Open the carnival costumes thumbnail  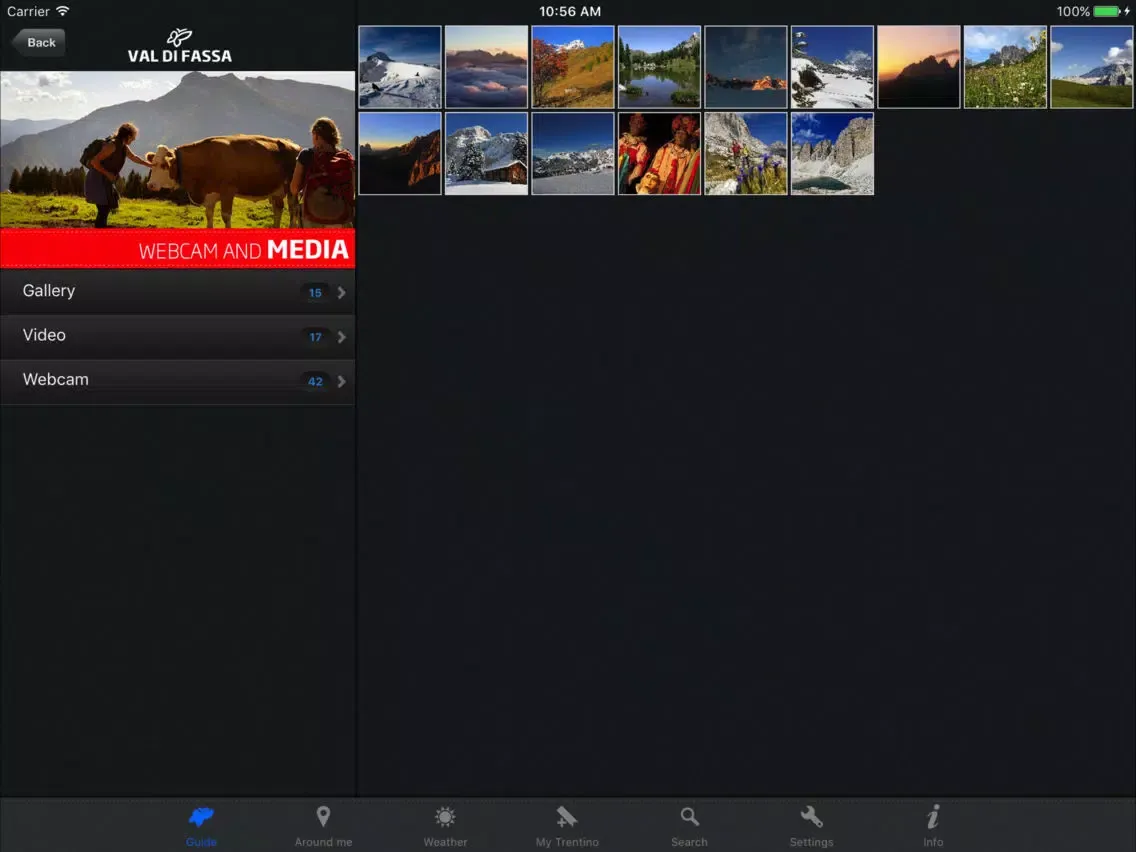(659, 154)
